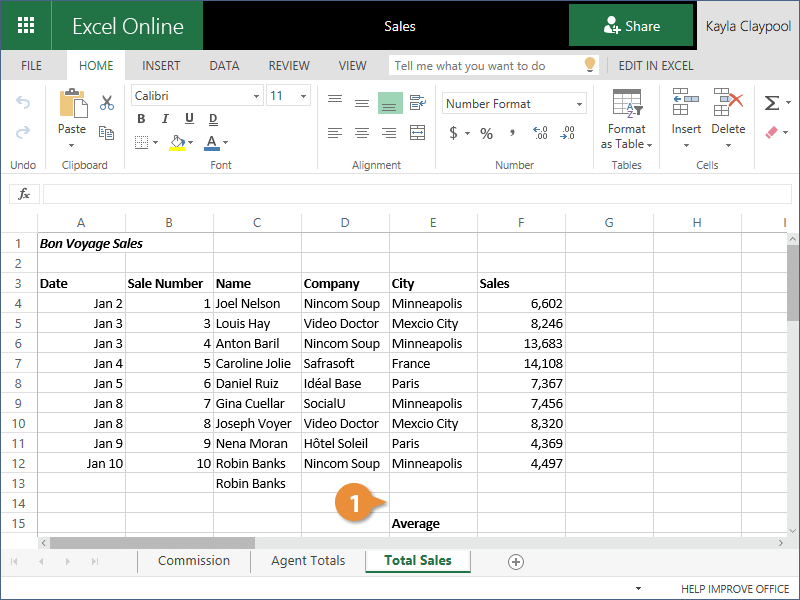Toggle Italic formatting

(x=165, y=119)
